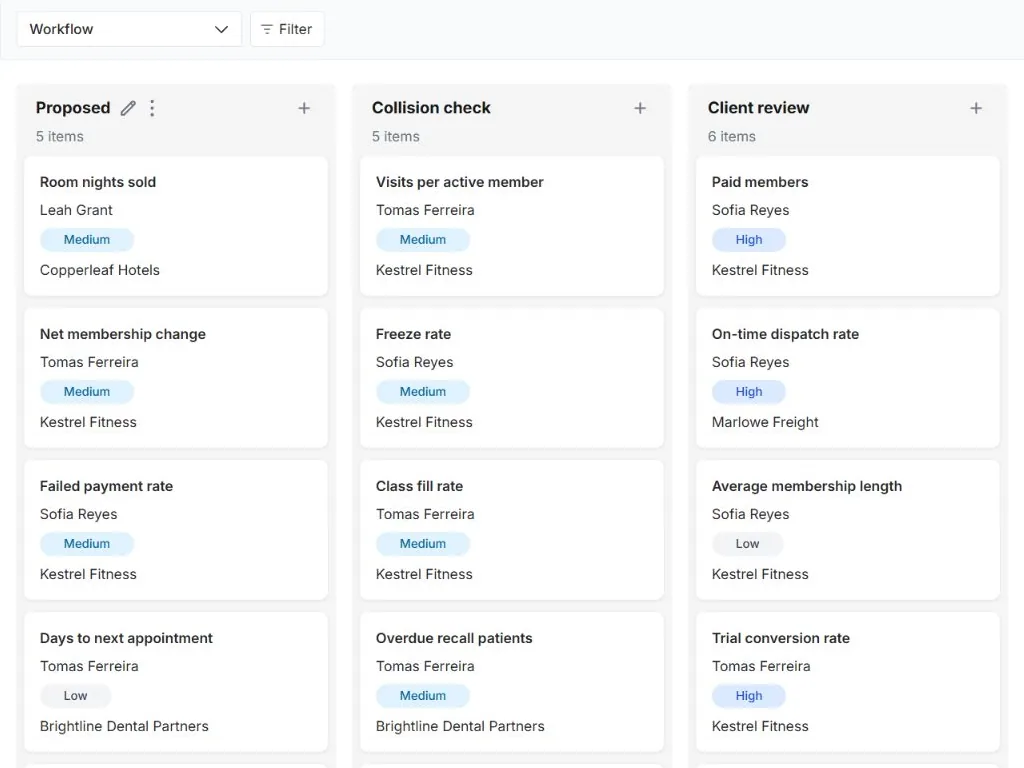This screenshot has height=768, width=1024.
Task: Click Sofia Reyes on Failed payment rate card
Action: 78,515
